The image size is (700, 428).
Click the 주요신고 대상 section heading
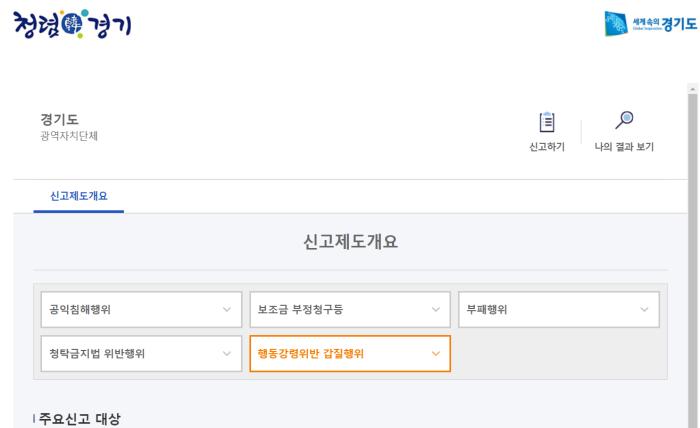click(x=79, y=419)
